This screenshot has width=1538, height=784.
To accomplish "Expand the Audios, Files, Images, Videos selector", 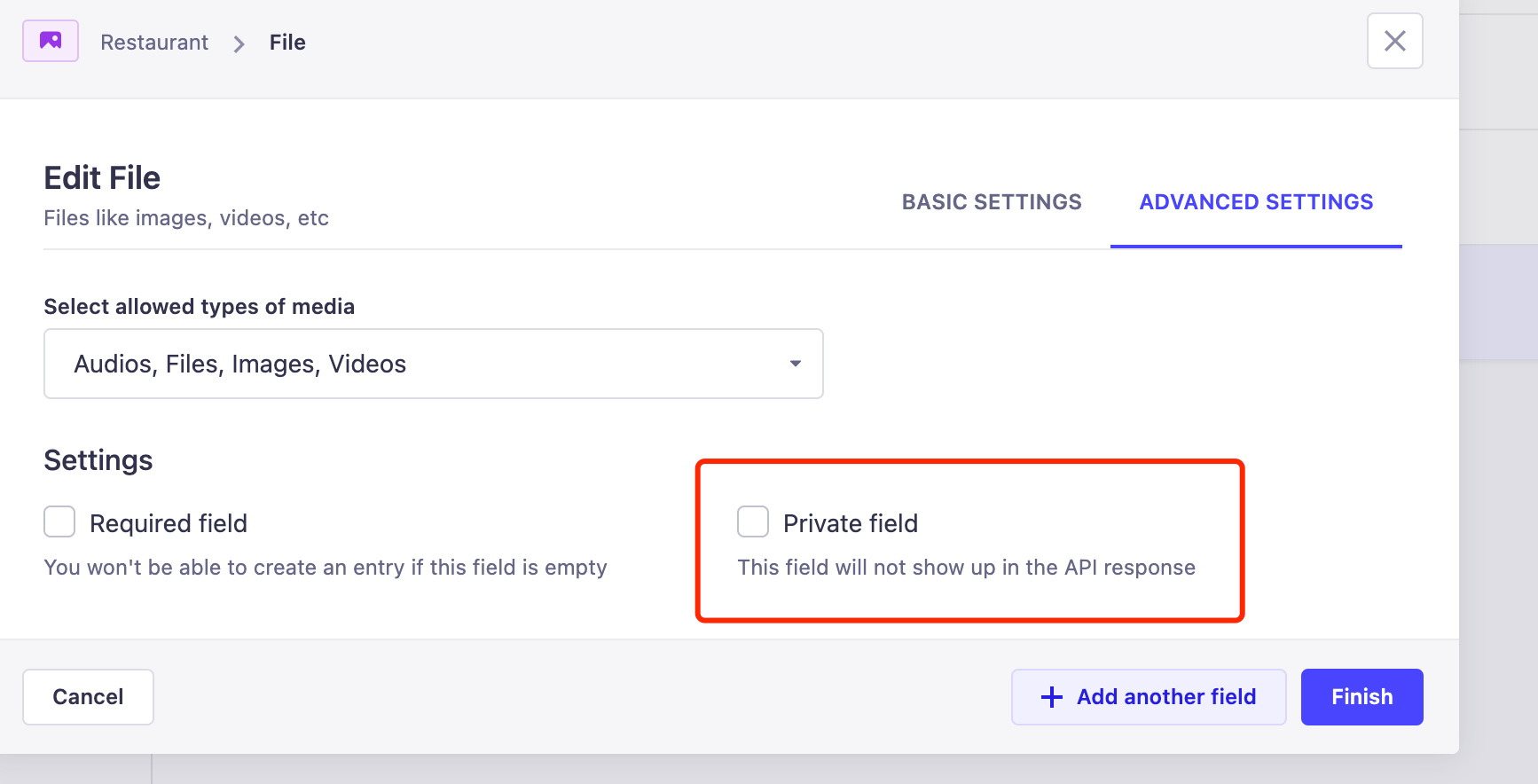I will pyautogui.click(x=433, y=364).
